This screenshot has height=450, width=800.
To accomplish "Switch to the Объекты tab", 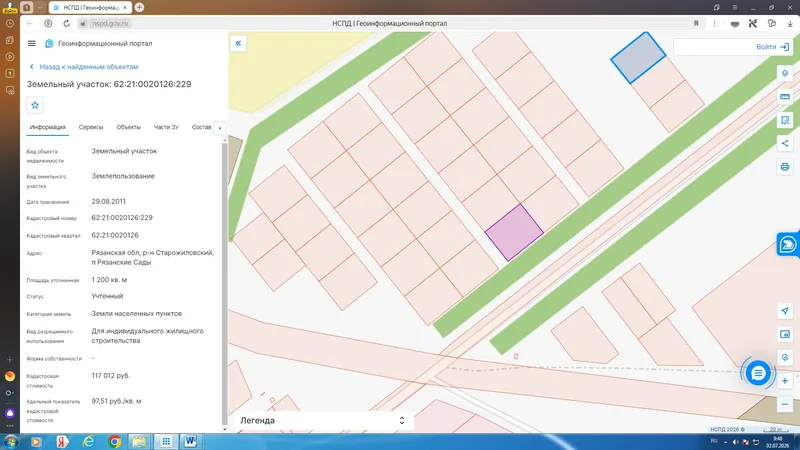I will (x=129, y=127).
